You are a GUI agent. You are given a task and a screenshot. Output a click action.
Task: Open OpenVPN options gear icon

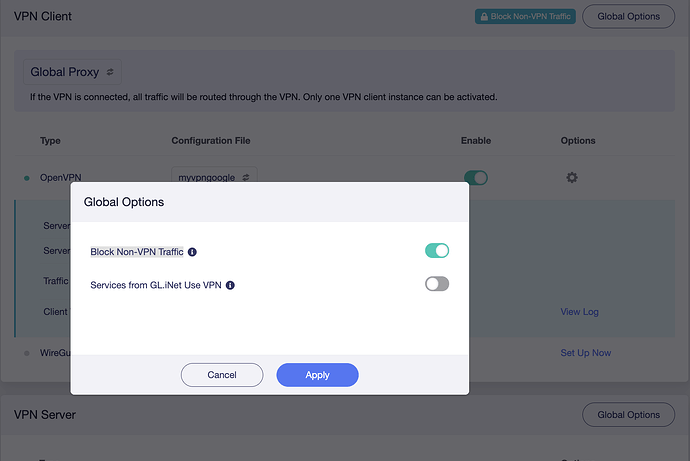(x=572, y=177)
